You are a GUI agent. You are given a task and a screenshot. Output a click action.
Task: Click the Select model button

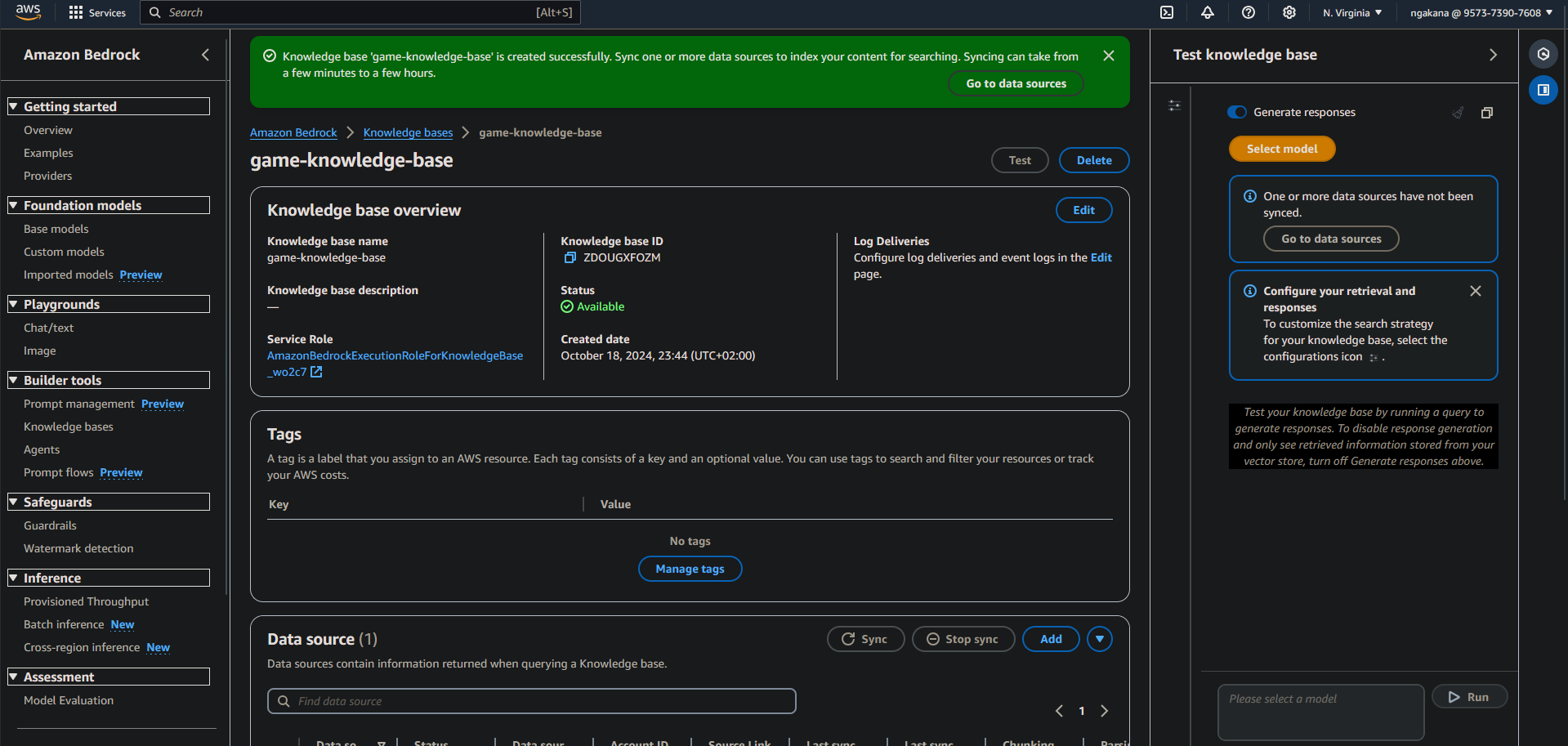[x=1282, y=149]
